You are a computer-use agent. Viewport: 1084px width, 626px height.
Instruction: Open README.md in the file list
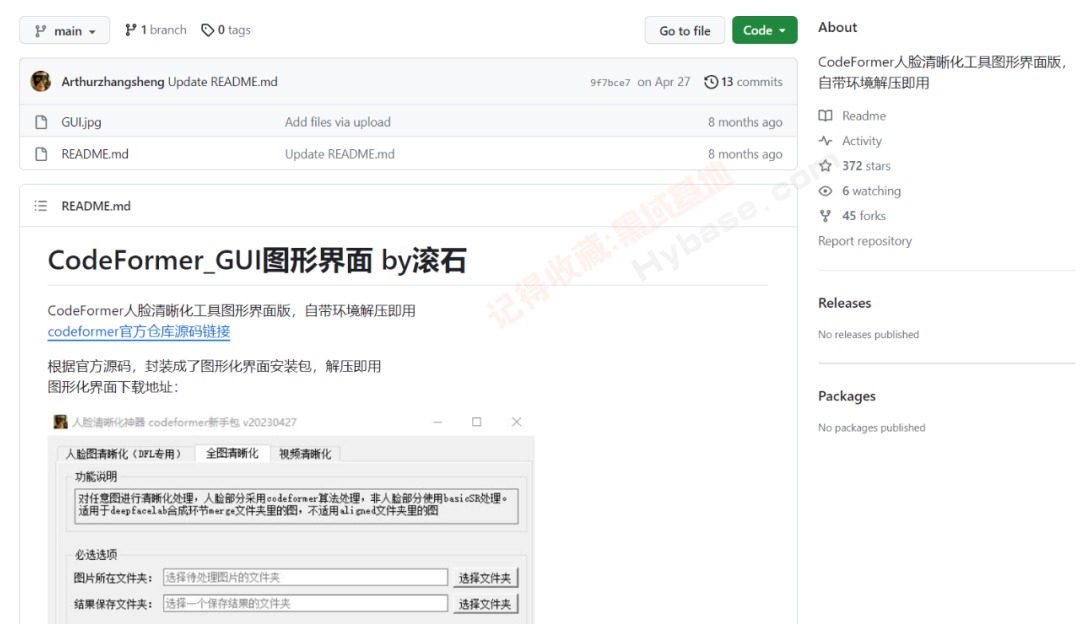(x=95, y=153)
